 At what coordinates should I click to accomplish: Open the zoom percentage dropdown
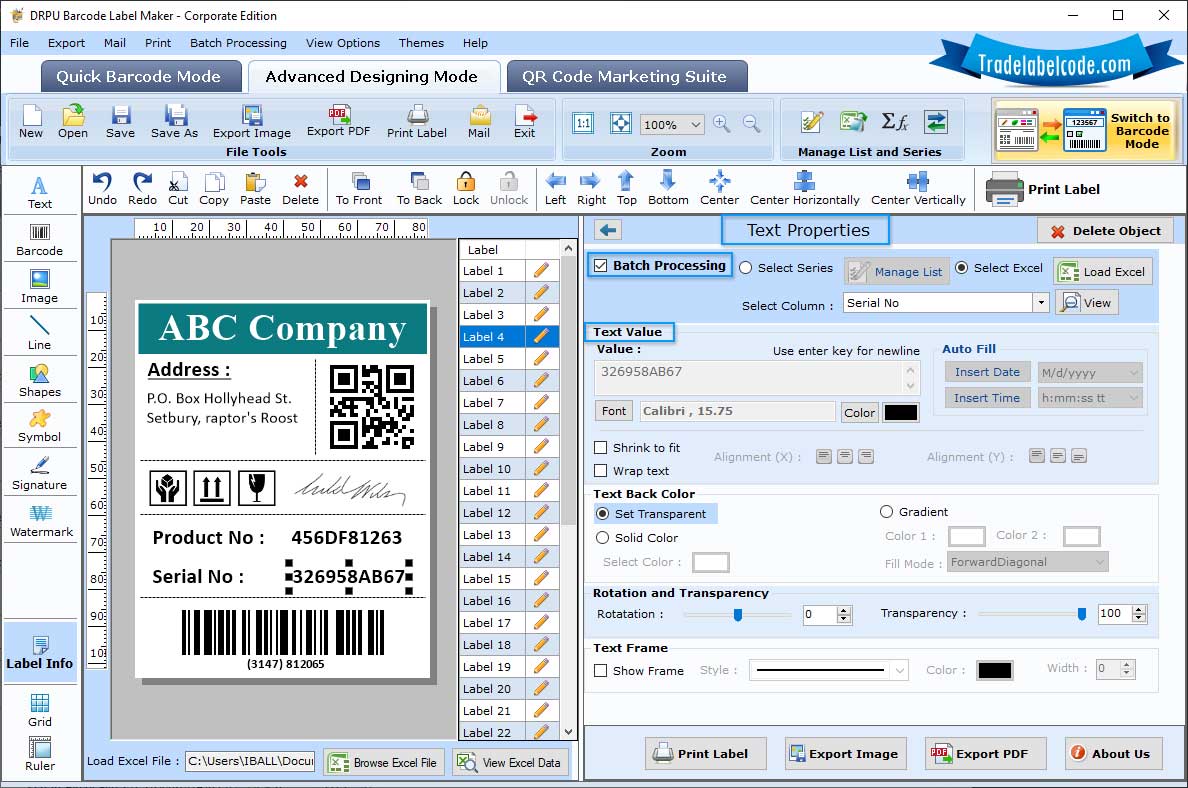point(696,124)
